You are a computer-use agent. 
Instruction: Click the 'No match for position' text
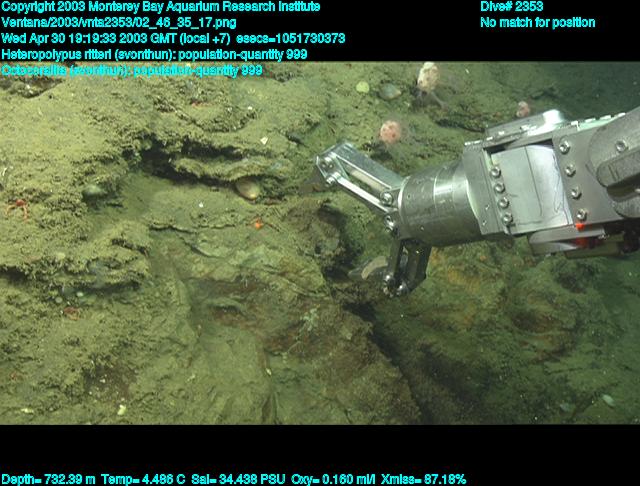tap(537, 22)
